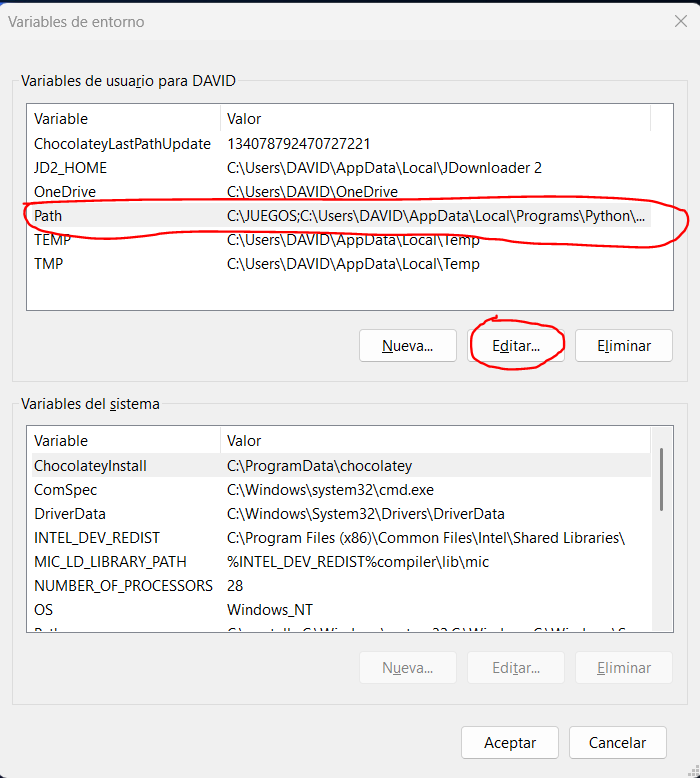Select the INTEL_DEV_REDIST system variable

[341, 537]
